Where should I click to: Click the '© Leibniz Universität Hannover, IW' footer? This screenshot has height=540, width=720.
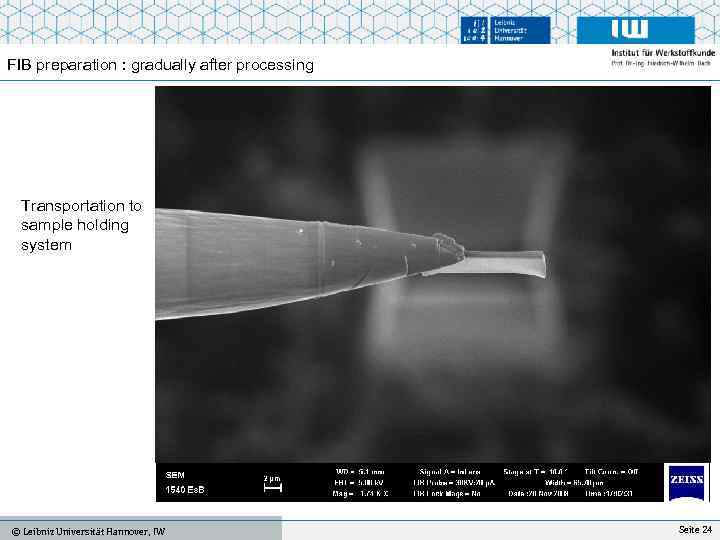coord(88,532)
